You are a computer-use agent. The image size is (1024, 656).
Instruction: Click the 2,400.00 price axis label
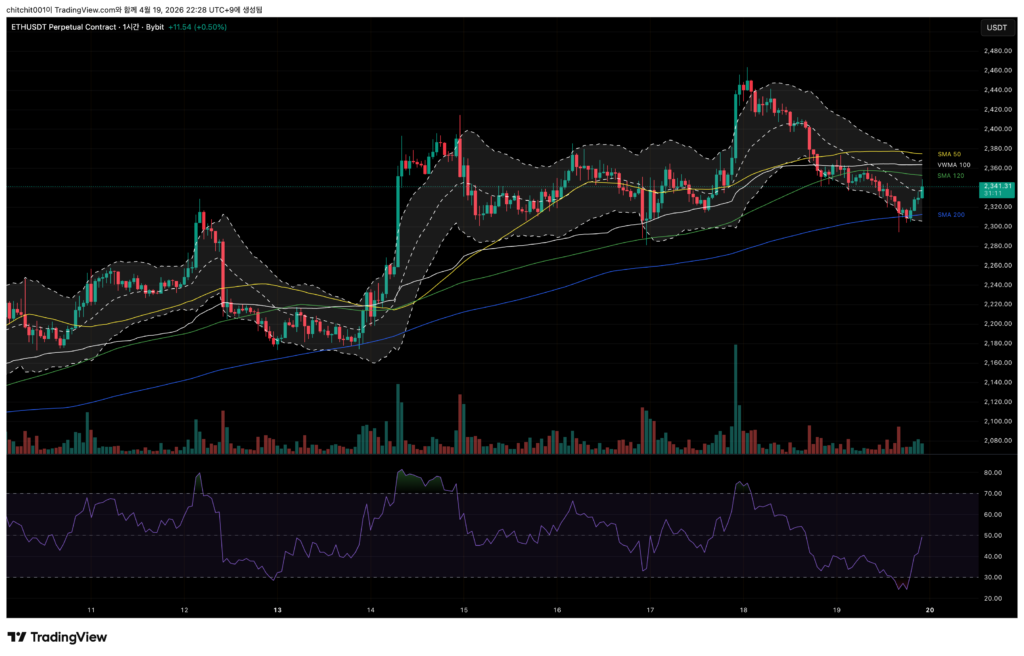coord(996,129)
